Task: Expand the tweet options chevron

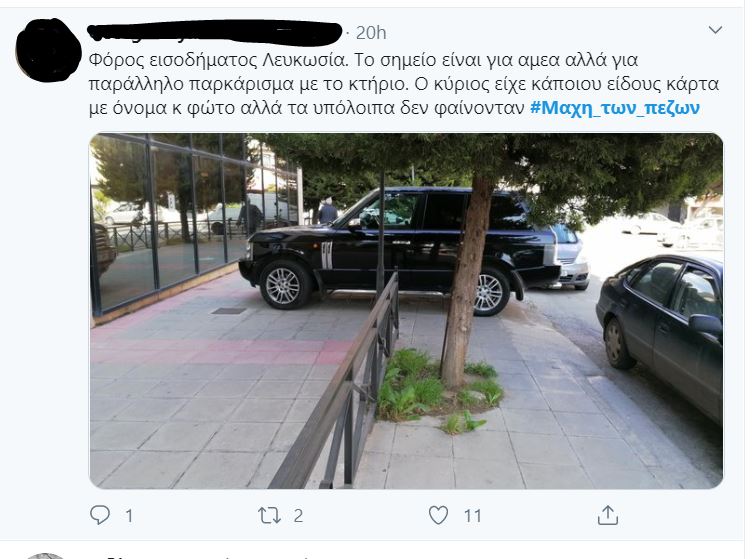Action: [x=715, y=30]
